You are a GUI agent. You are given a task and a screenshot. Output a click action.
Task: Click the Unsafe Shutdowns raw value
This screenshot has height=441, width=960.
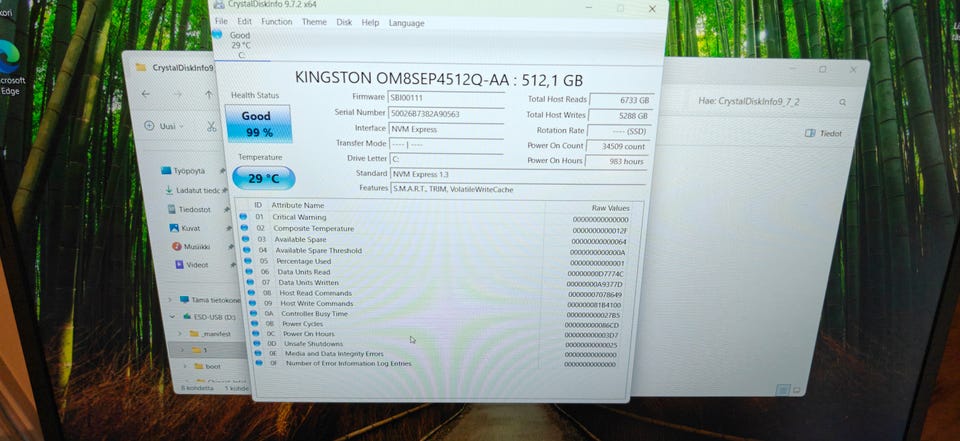591,345
